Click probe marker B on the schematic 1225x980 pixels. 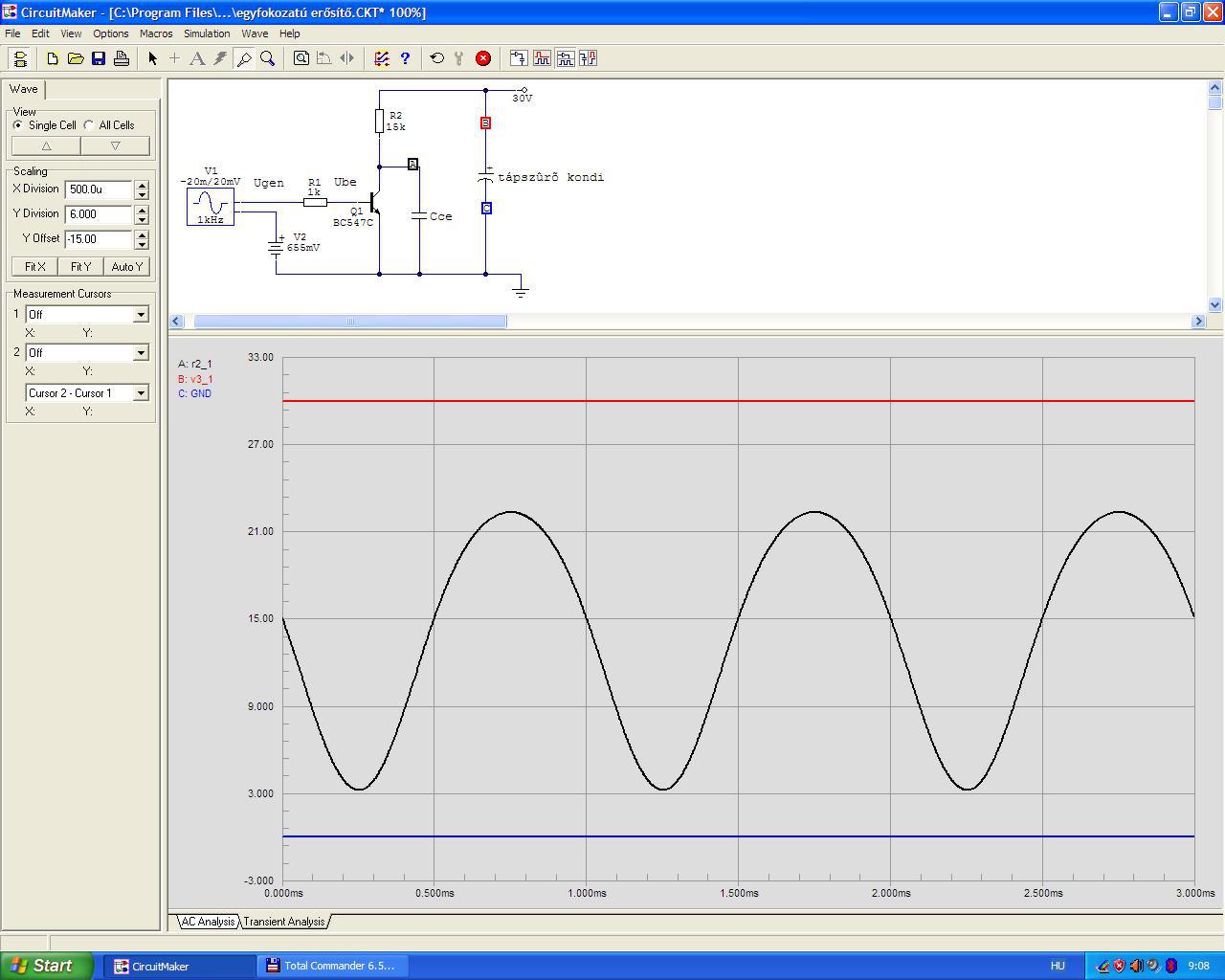click(485, 123)
